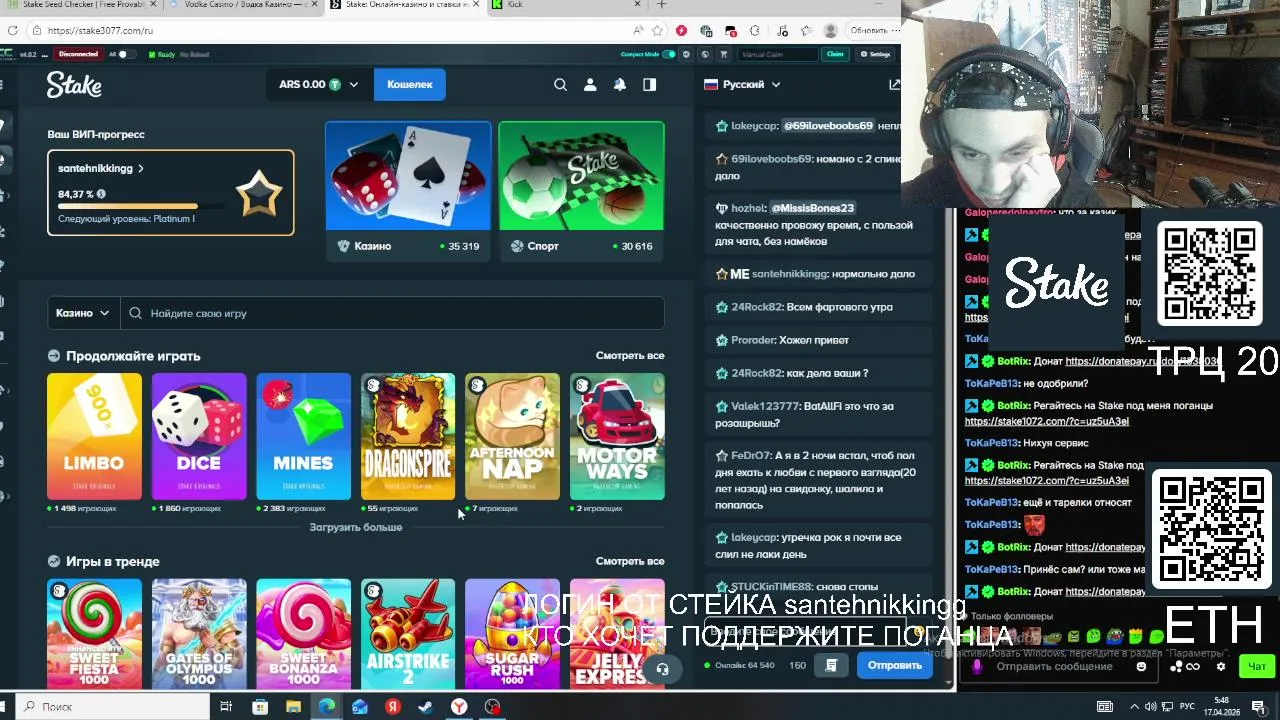Screen dimensions: 1280x720
Task: Toggle the AR switch in the extension bar
Action: click(x=125, y=54)
